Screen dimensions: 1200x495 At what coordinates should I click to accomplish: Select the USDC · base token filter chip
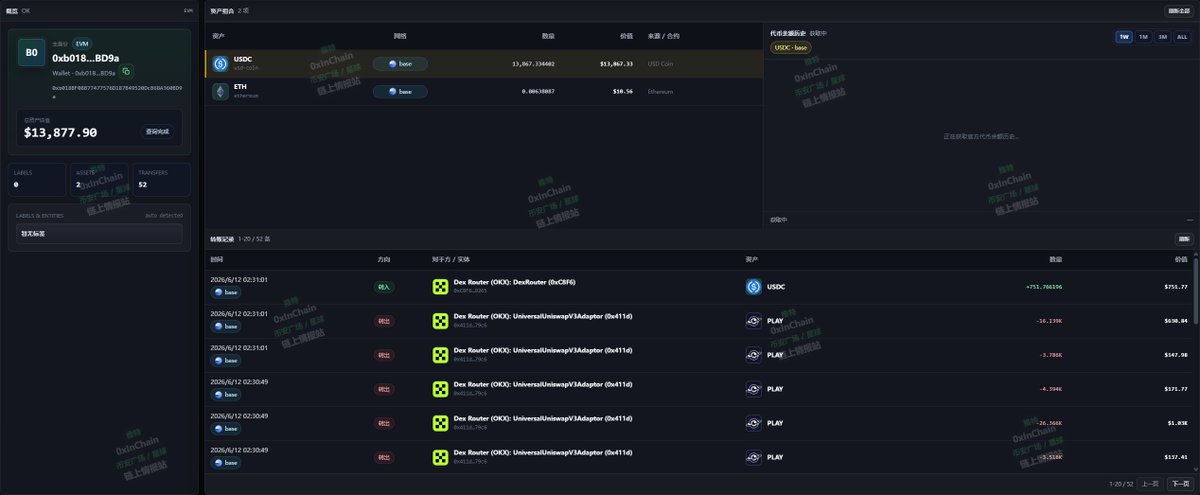[x=790, y=47]
